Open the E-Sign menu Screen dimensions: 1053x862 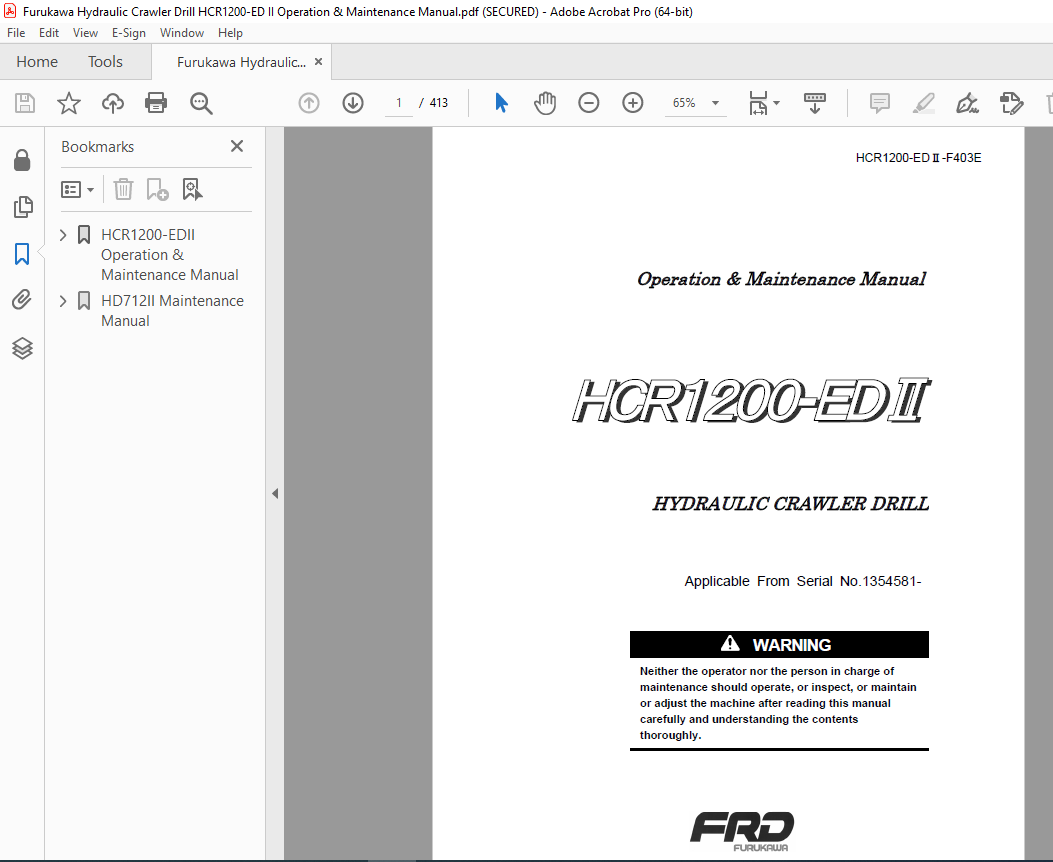click(x=129, y=33)
